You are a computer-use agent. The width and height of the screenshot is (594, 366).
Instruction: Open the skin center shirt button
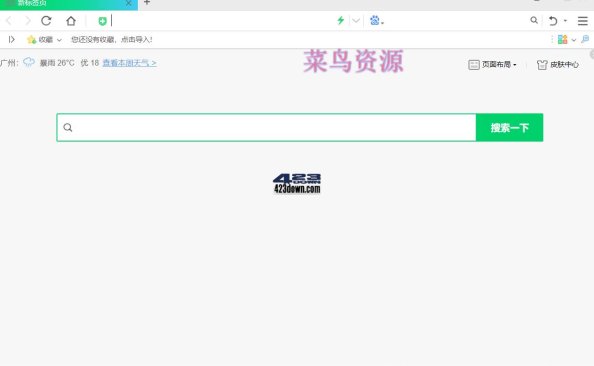click(x=558, y=64)
